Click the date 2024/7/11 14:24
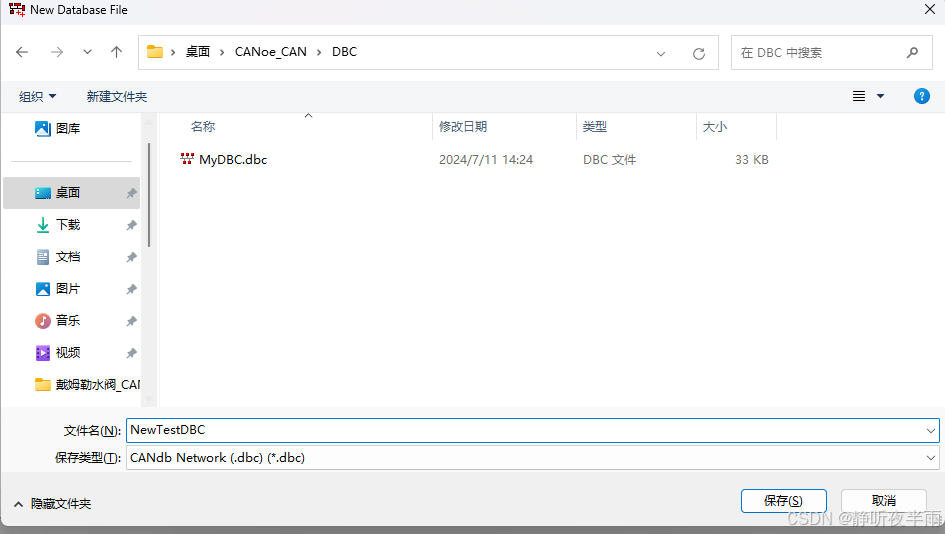 point(486,160)
